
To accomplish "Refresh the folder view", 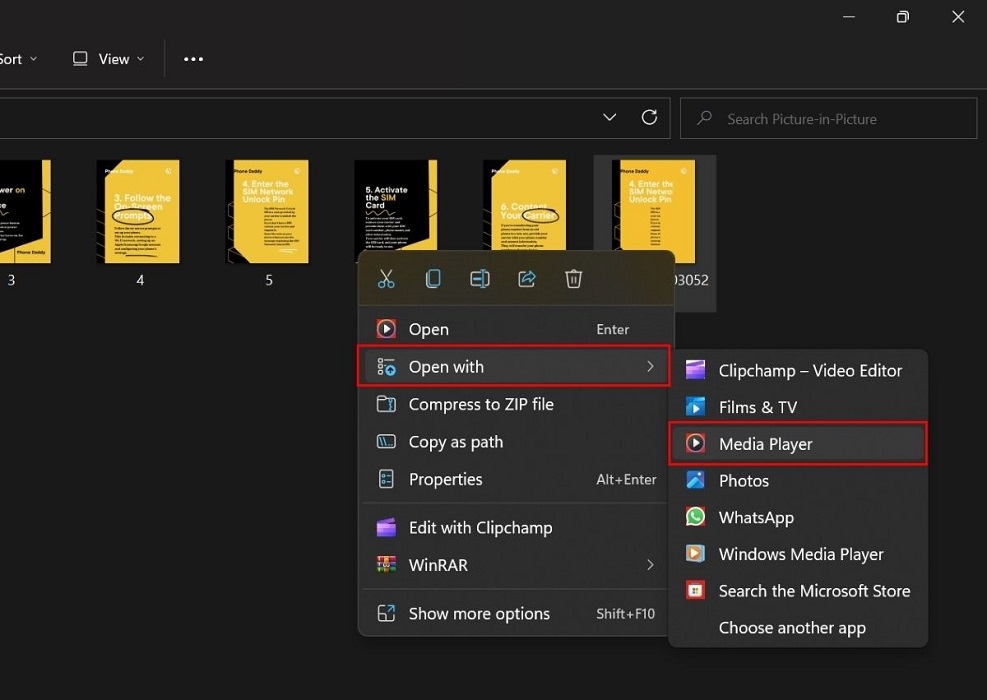I will [649, 117].
